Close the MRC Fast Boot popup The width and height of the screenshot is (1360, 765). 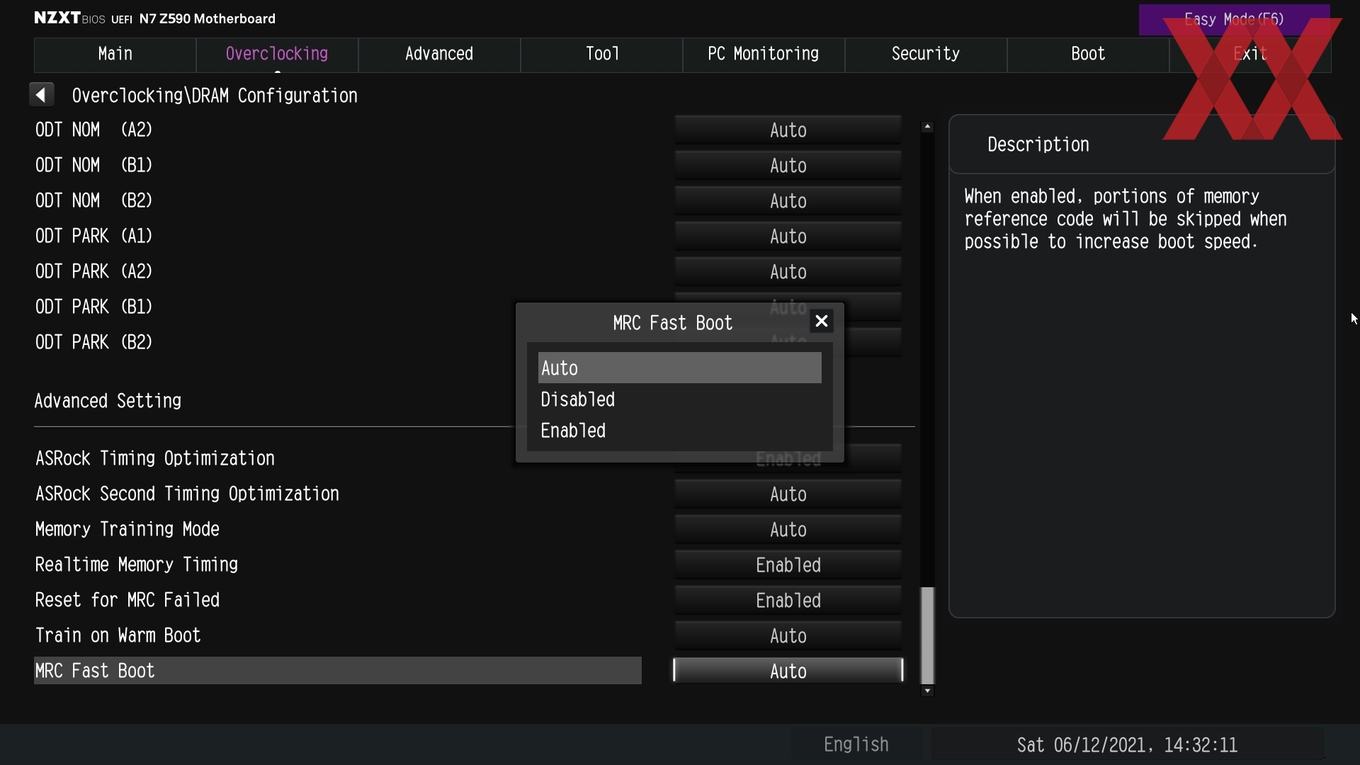pos(821,321)
